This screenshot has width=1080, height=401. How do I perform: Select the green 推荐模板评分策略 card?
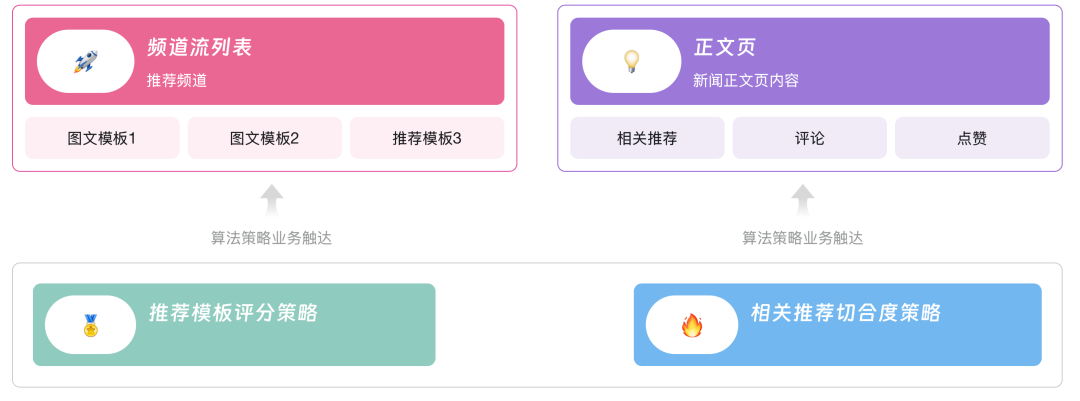click(234, 325)
